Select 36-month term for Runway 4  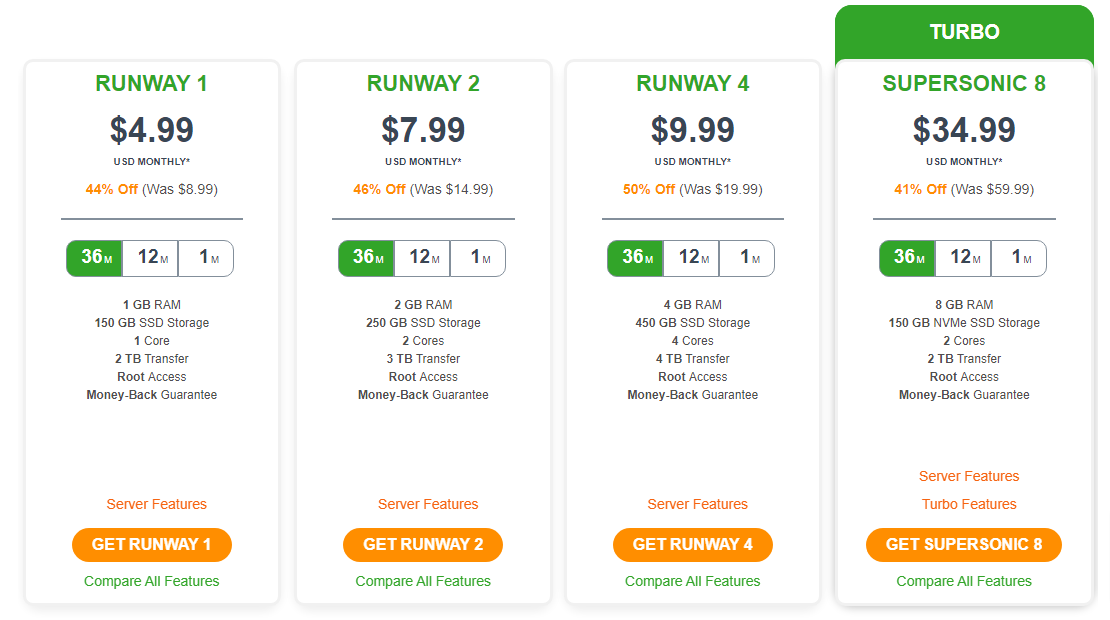click(x=636, y=258)
